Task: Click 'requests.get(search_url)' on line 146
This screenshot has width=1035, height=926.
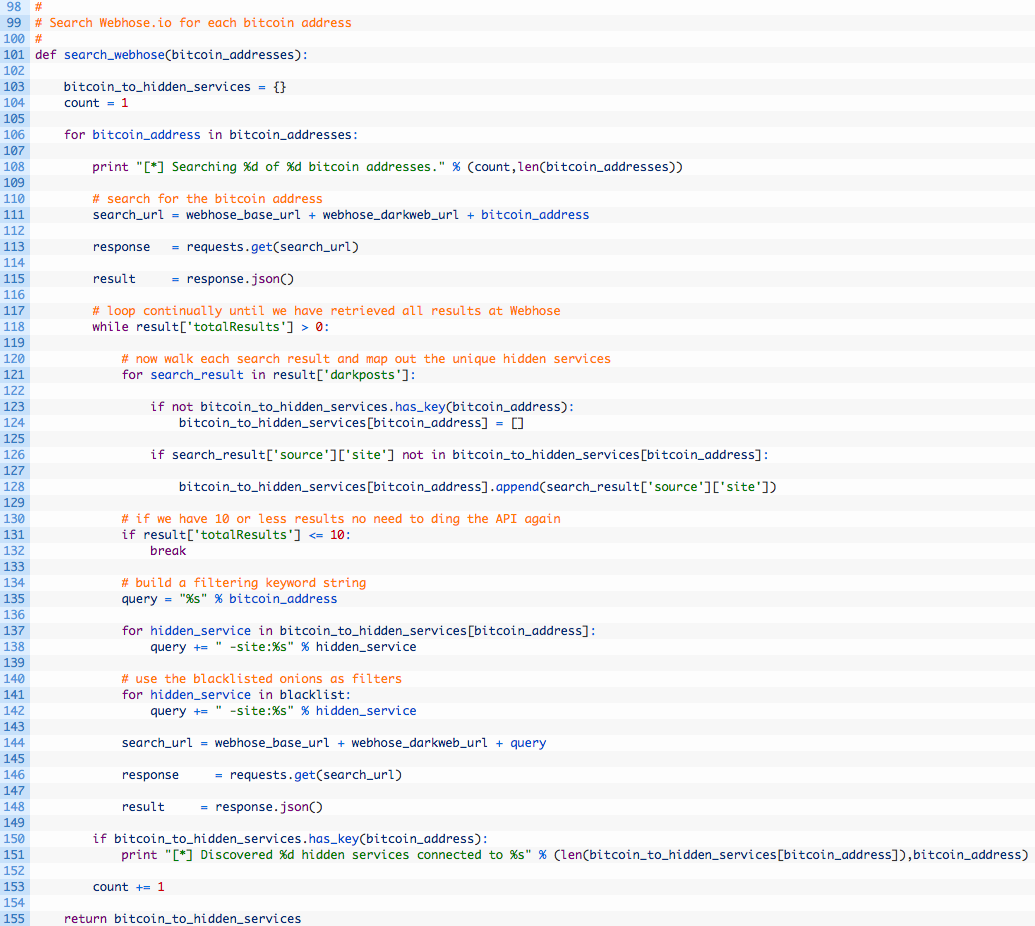Action: (316, 775)
